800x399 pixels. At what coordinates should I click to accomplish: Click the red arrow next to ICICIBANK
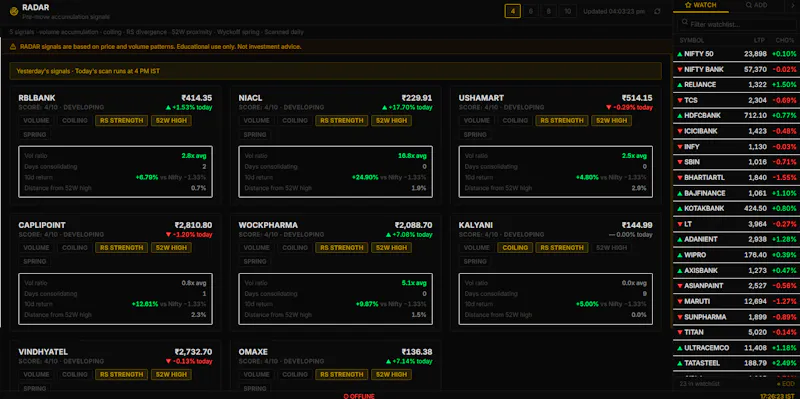(680, 131)
